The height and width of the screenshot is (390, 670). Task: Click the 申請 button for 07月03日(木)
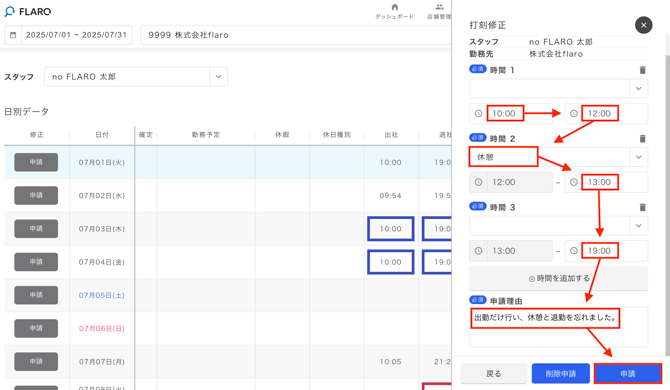pos(36,229)
